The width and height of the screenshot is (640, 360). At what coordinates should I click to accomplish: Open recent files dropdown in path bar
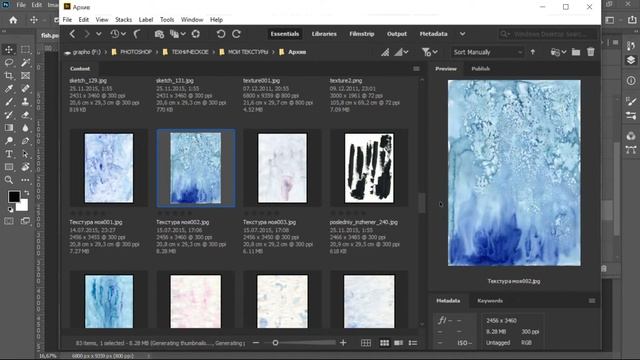tap(558, 52)
